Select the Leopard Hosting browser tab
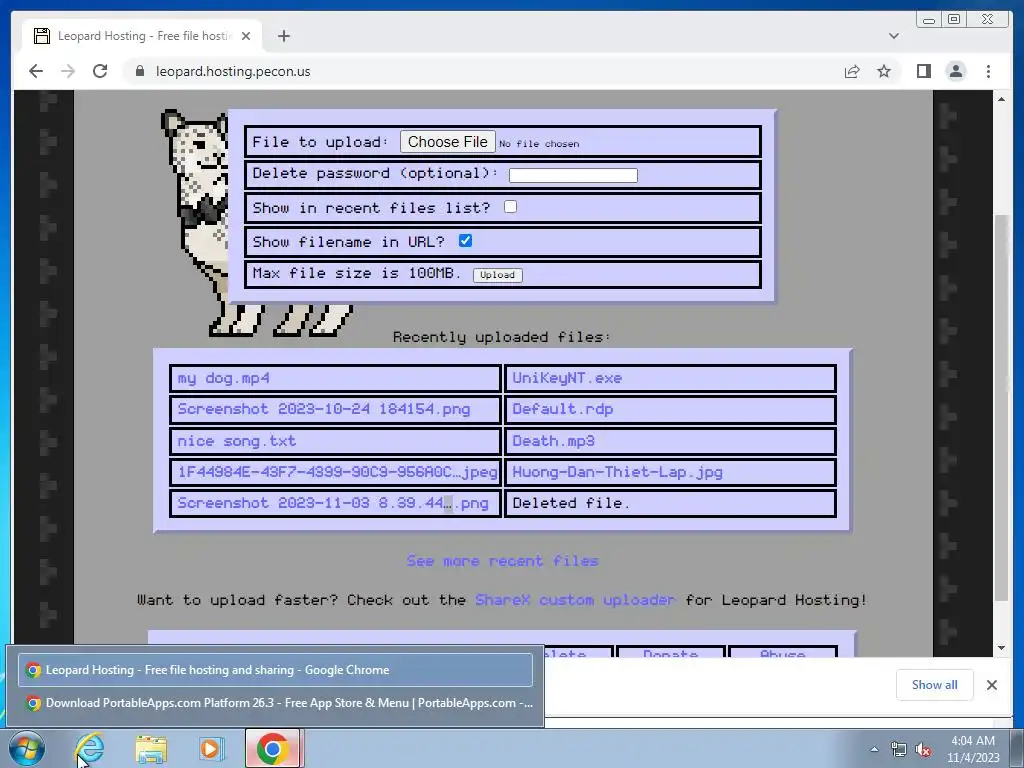 (x=142, y=36)
